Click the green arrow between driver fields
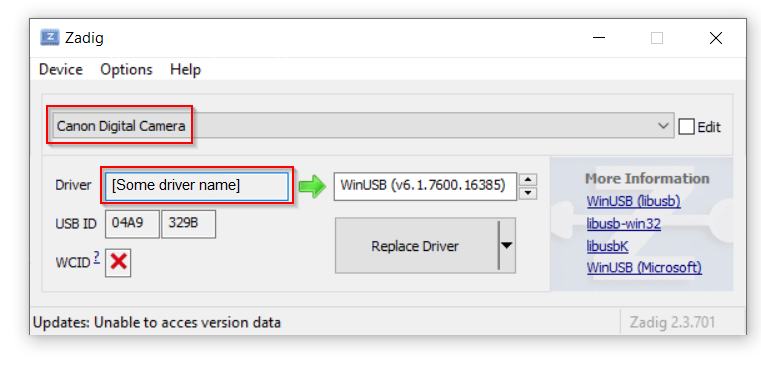The image size is (761, 369). 313,186
